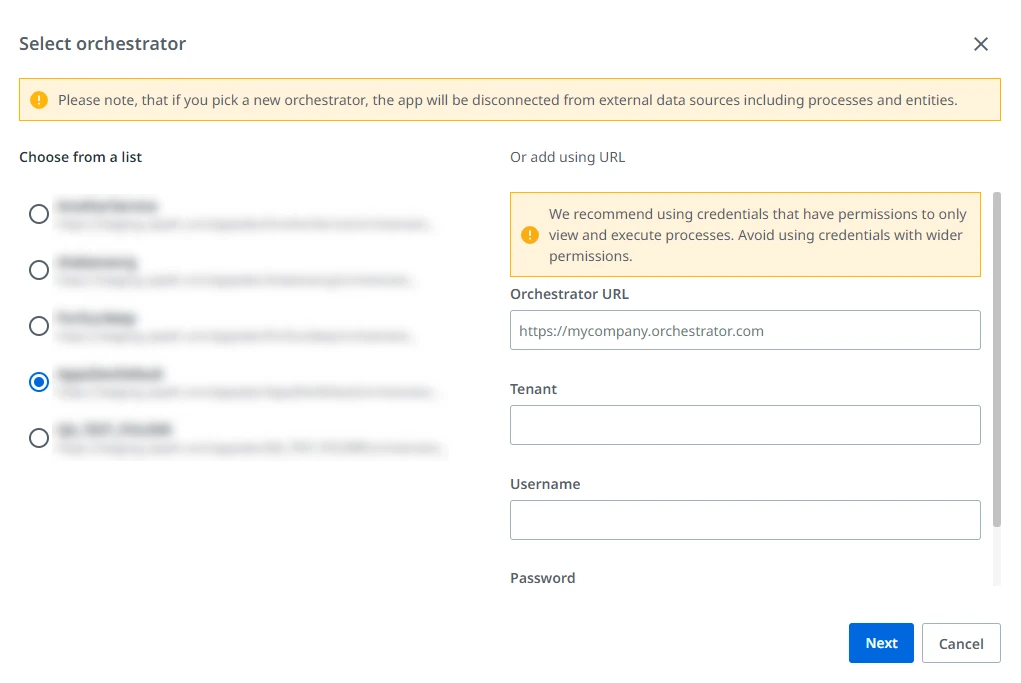
Task: Click the "Or add using URL" label
Action: pos(567,158)
